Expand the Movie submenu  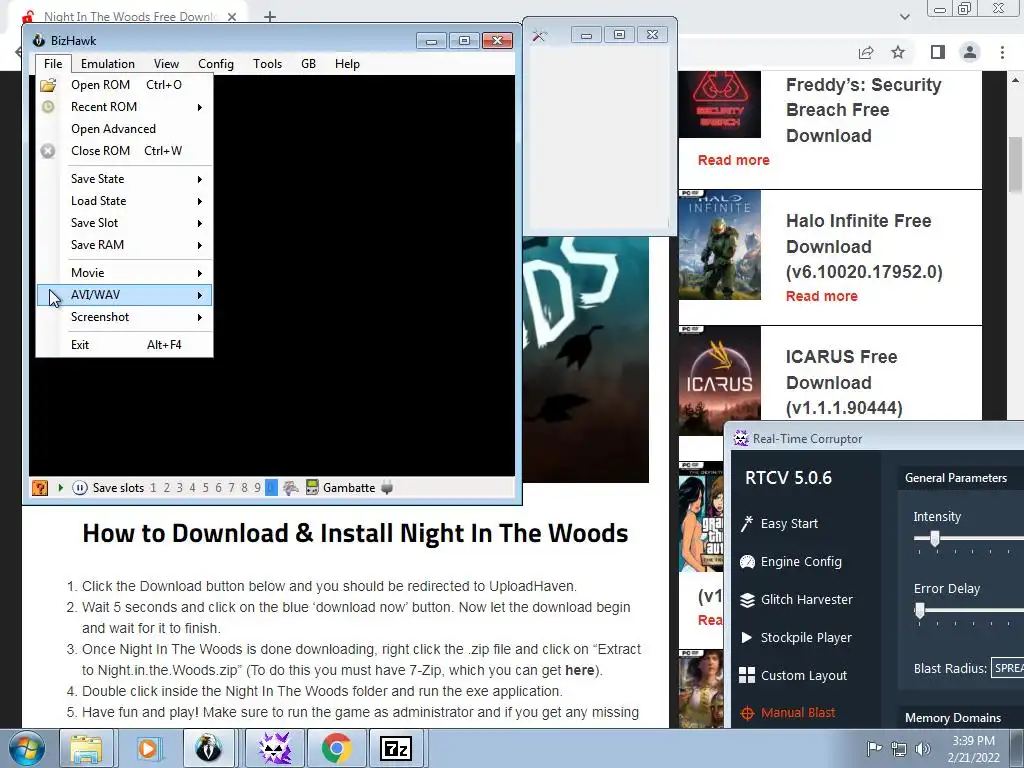[124, 273]
